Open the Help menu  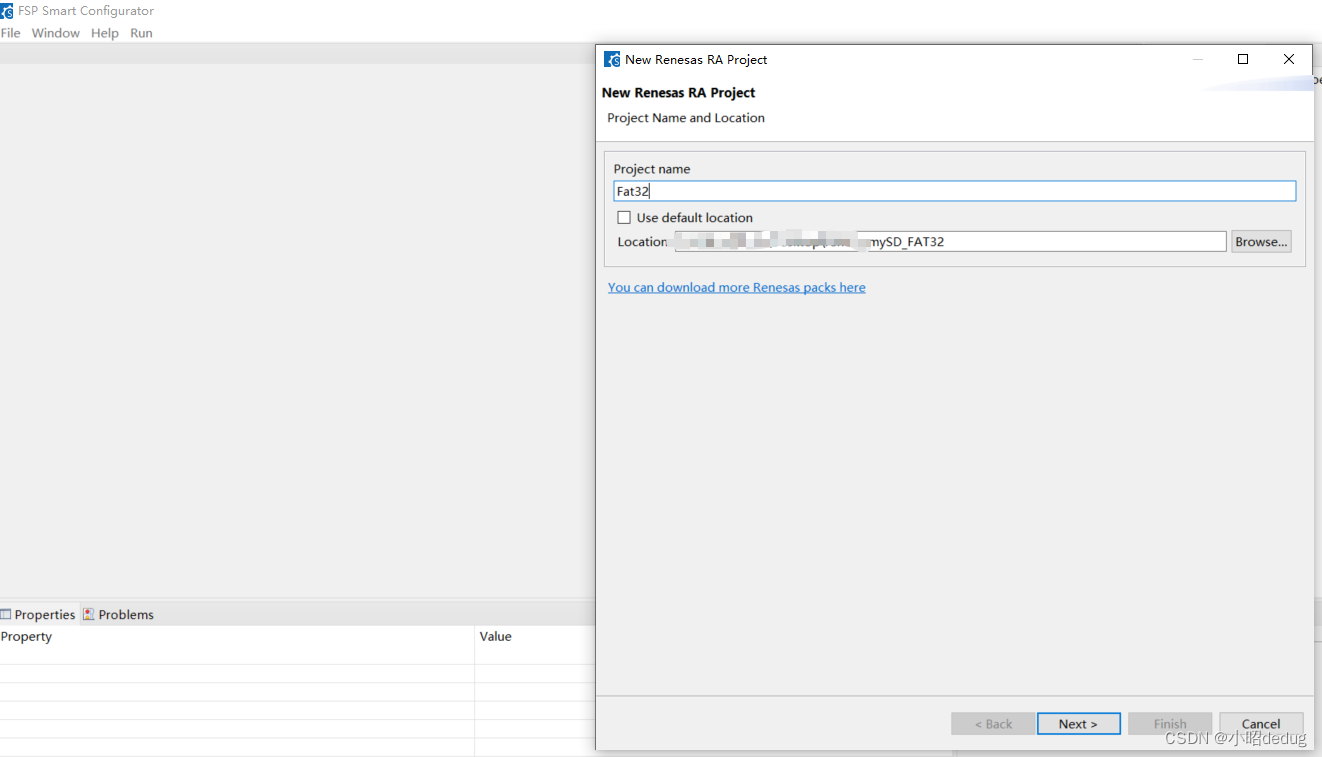(105, 33)
